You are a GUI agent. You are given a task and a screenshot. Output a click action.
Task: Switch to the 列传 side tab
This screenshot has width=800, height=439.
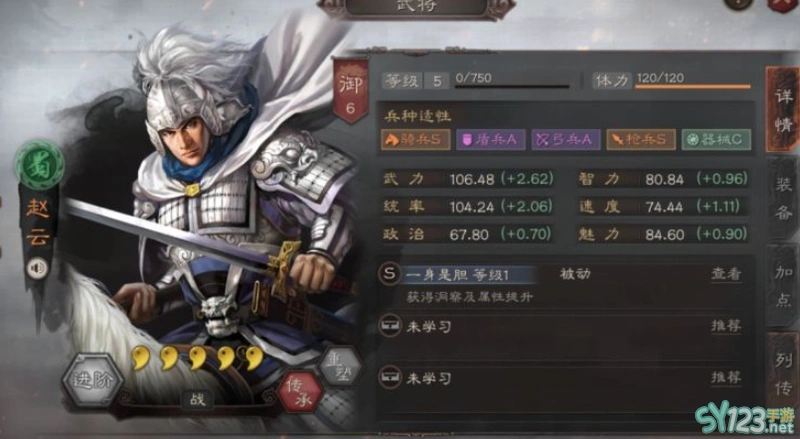784,374
